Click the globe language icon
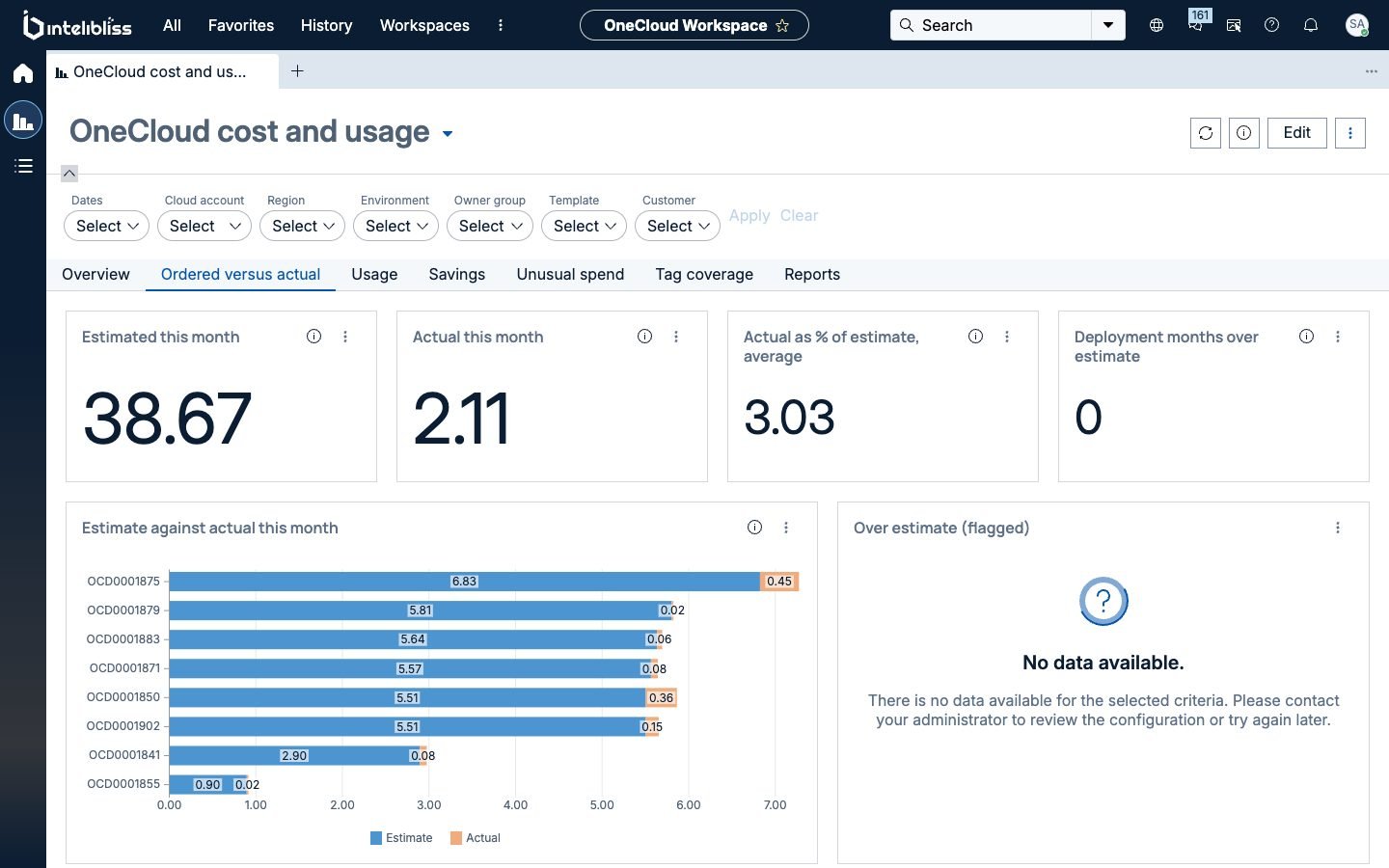 coord(1157,25)
